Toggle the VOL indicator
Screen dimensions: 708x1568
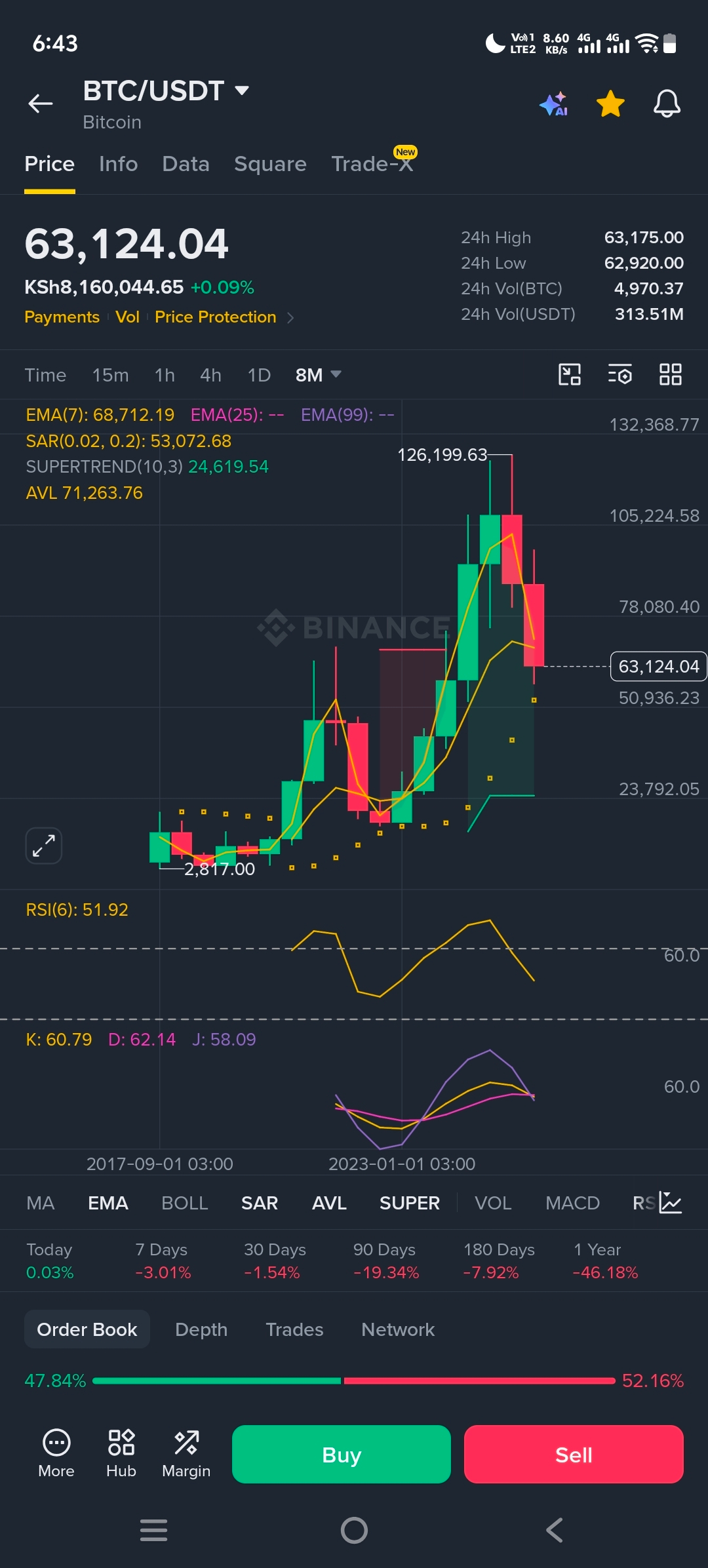click(493, 1203)
